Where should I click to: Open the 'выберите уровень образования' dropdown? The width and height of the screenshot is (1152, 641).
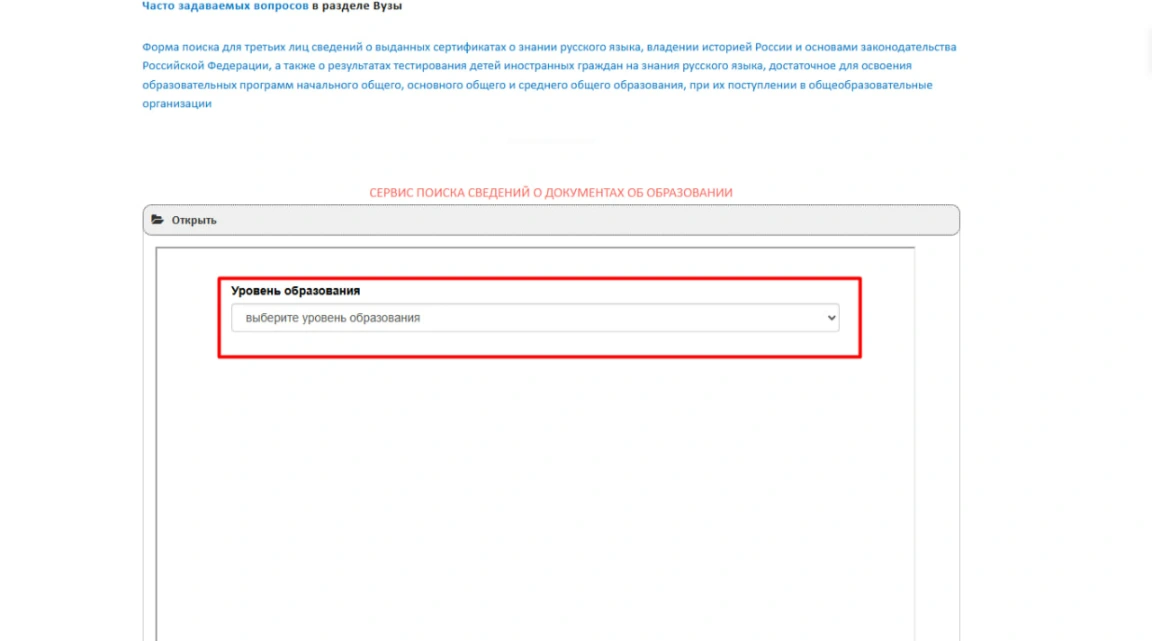535,318
